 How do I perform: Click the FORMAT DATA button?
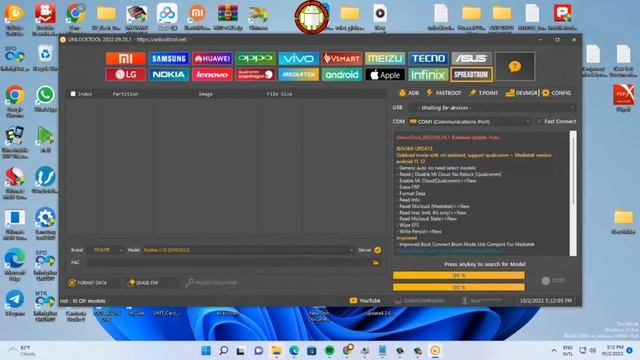(88, 282)
